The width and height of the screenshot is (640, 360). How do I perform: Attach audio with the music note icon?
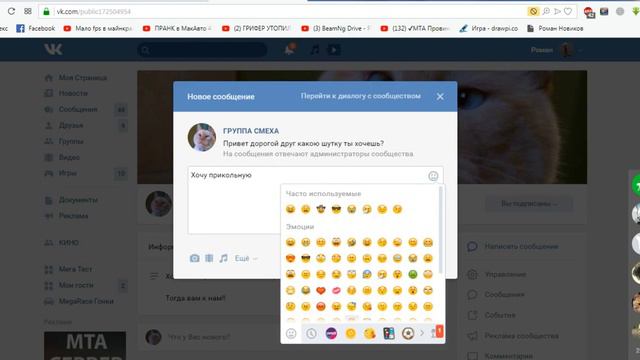[223, 258]
